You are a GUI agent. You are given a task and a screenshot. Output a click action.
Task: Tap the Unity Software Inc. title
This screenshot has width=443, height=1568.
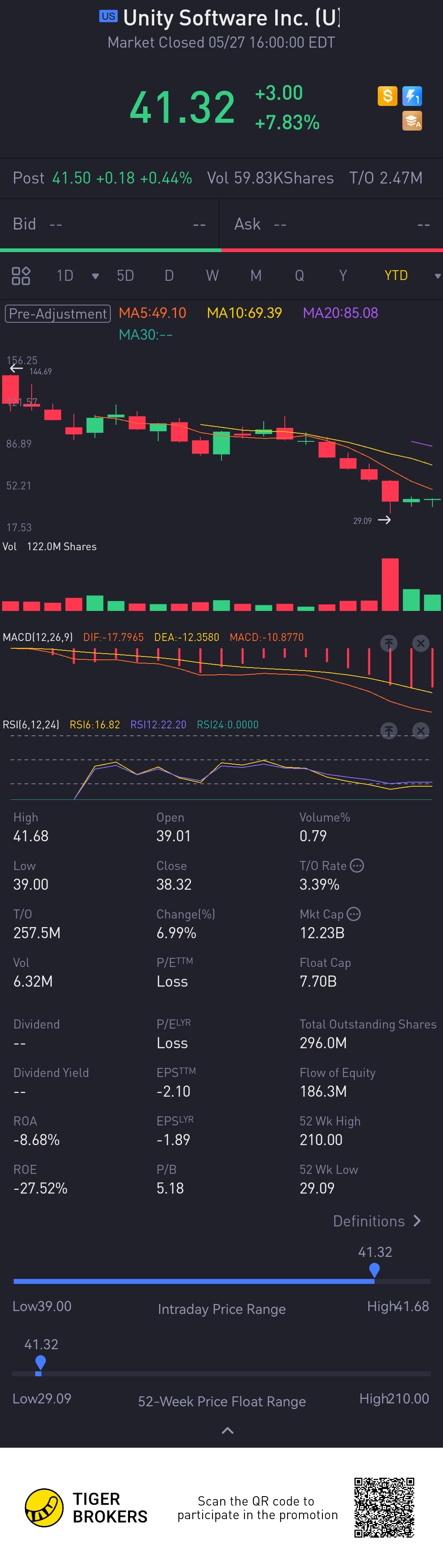[231, 18]
